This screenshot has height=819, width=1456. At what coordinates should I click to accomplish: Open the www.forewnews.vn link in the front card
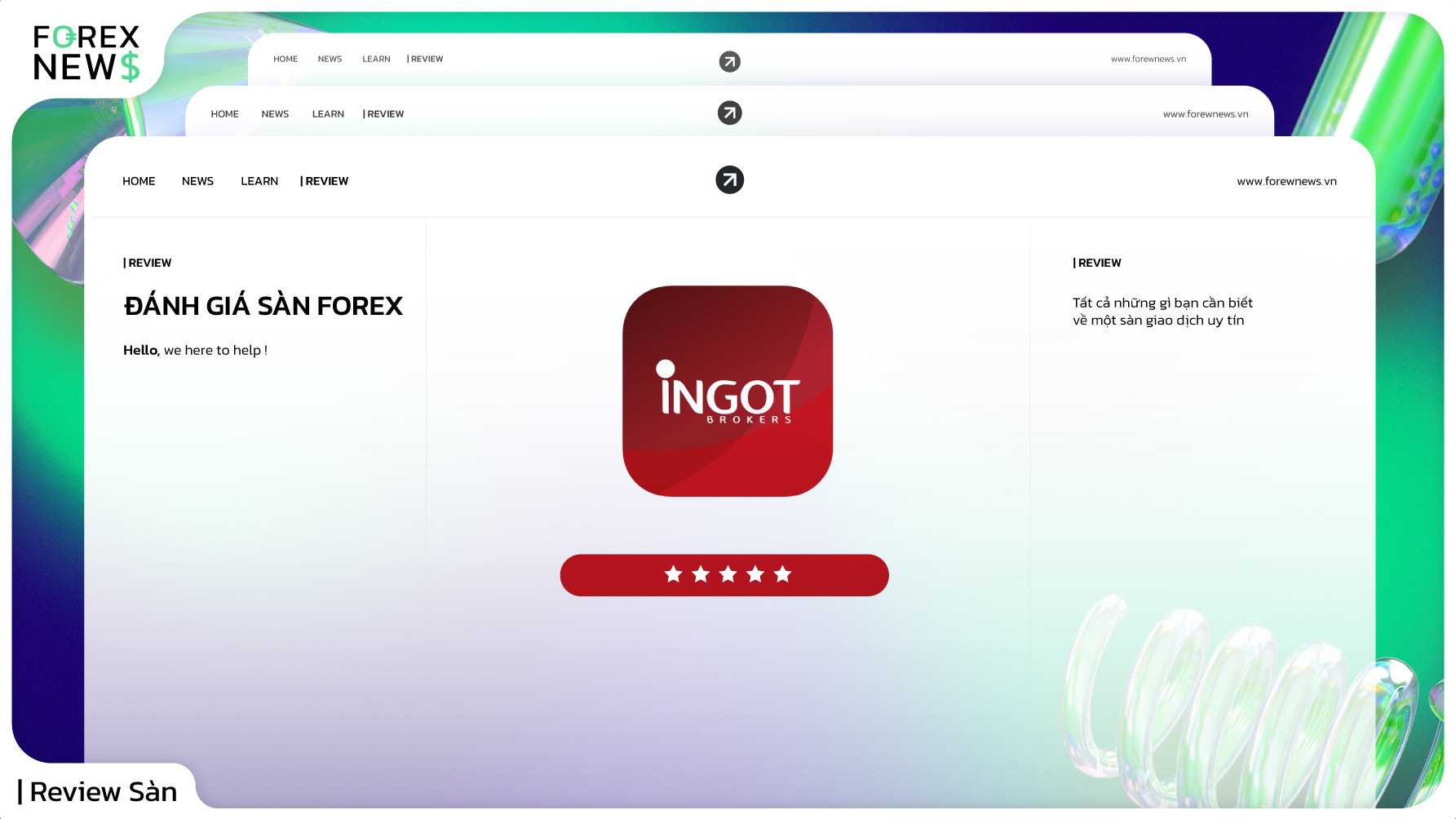[1286, 181]
